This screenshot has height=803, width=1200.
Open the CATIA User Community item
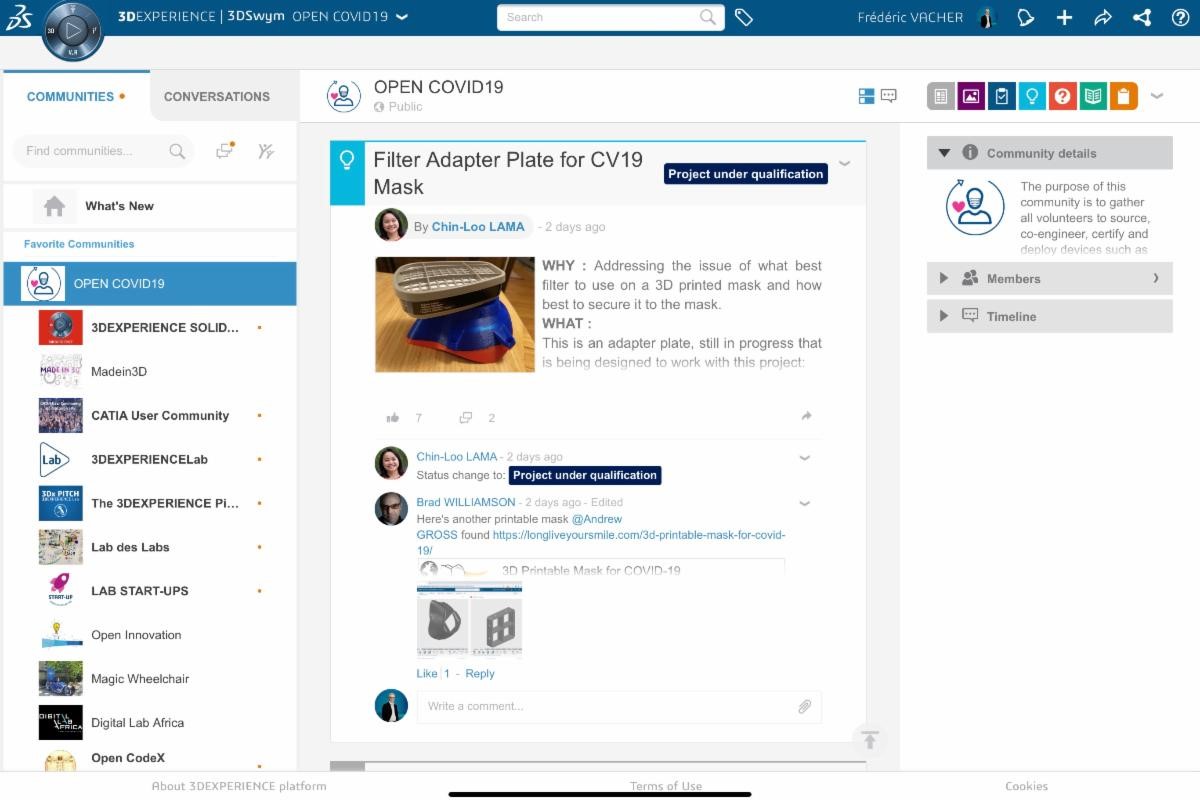pyautogui.click(x=160, y=415)
